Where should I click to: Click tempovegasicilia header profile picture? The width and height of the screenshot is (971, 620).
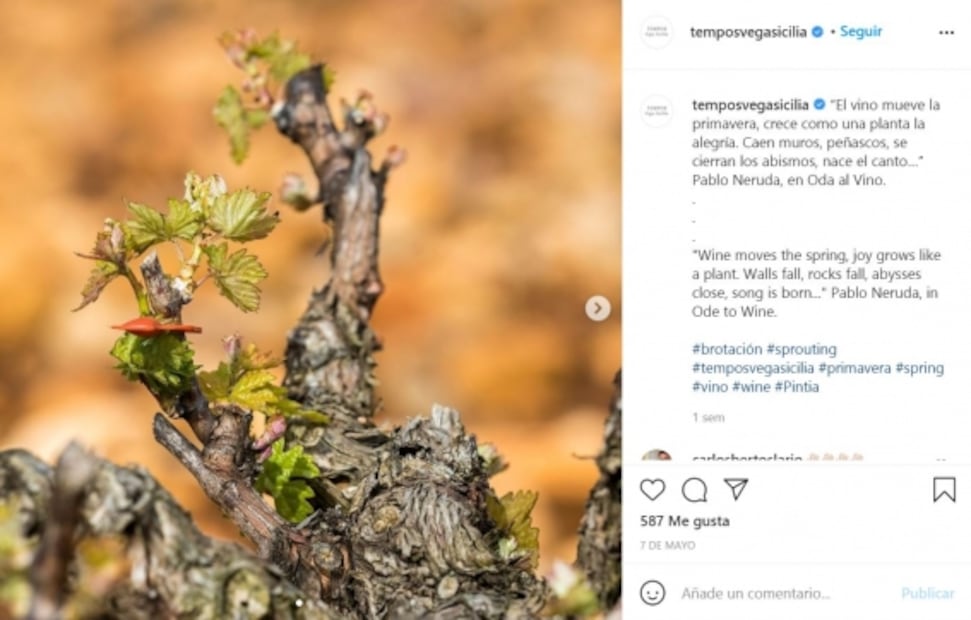click(656, 32)
